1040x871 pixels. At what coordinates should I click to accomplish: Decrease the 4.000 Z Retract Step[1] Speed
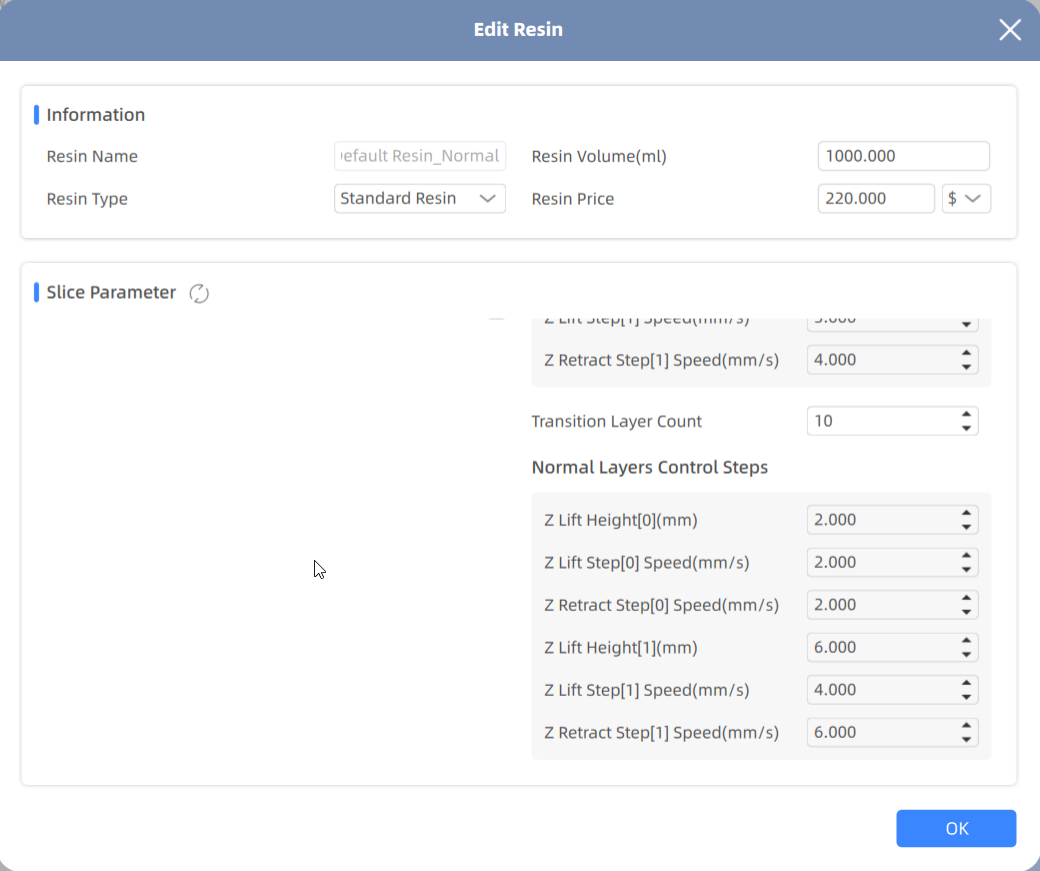(966, 367)
